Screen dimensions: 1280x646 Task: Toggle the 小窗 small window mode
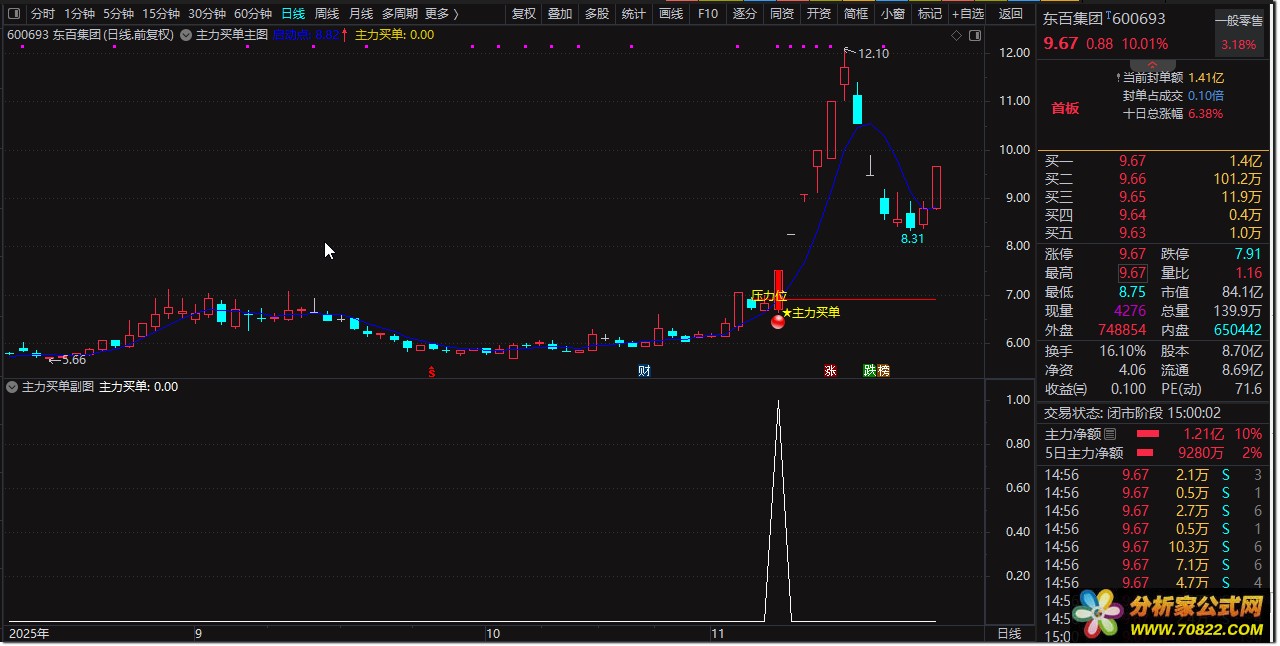point(892,14)
